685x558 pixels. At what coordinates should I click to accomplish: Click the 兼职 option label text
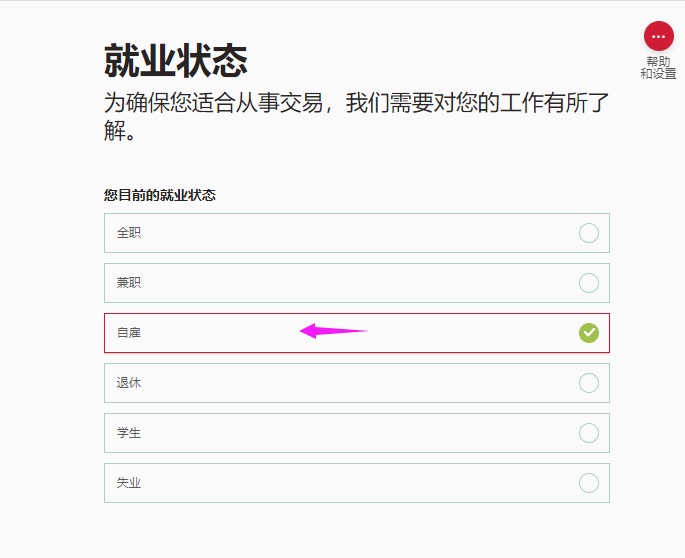click(x=129, y=283)
